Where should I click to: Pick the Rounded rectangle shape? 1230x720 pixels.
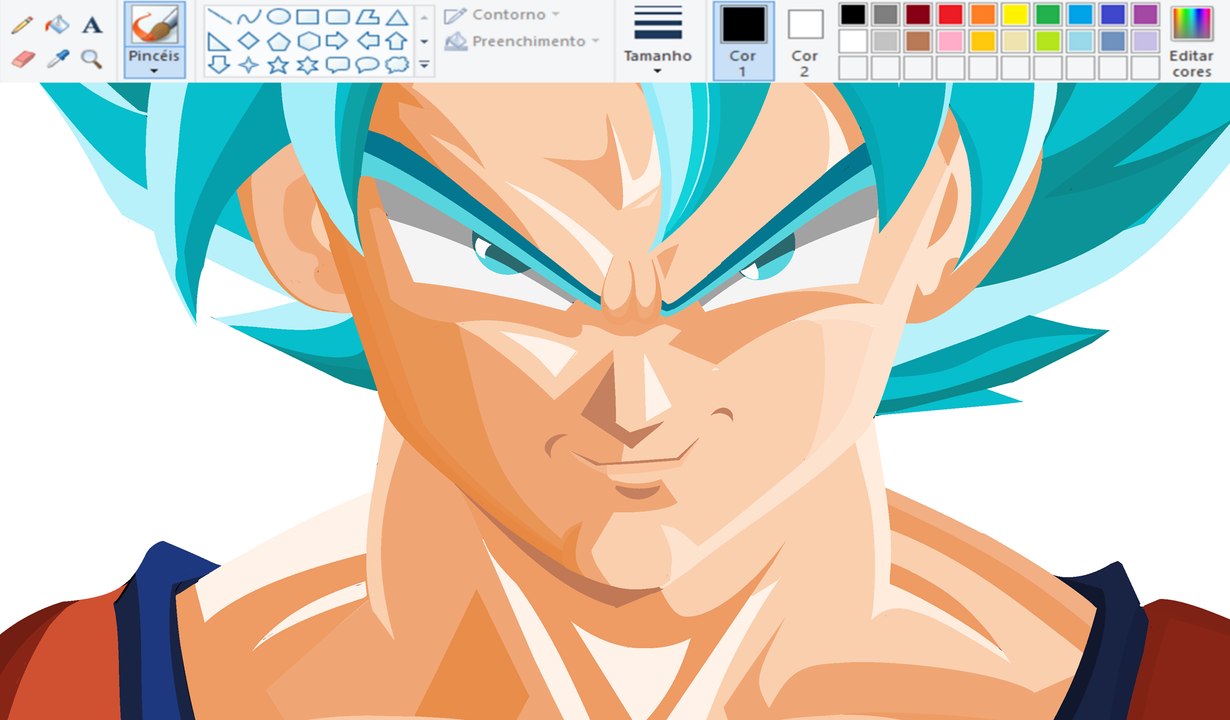point(338,17)
